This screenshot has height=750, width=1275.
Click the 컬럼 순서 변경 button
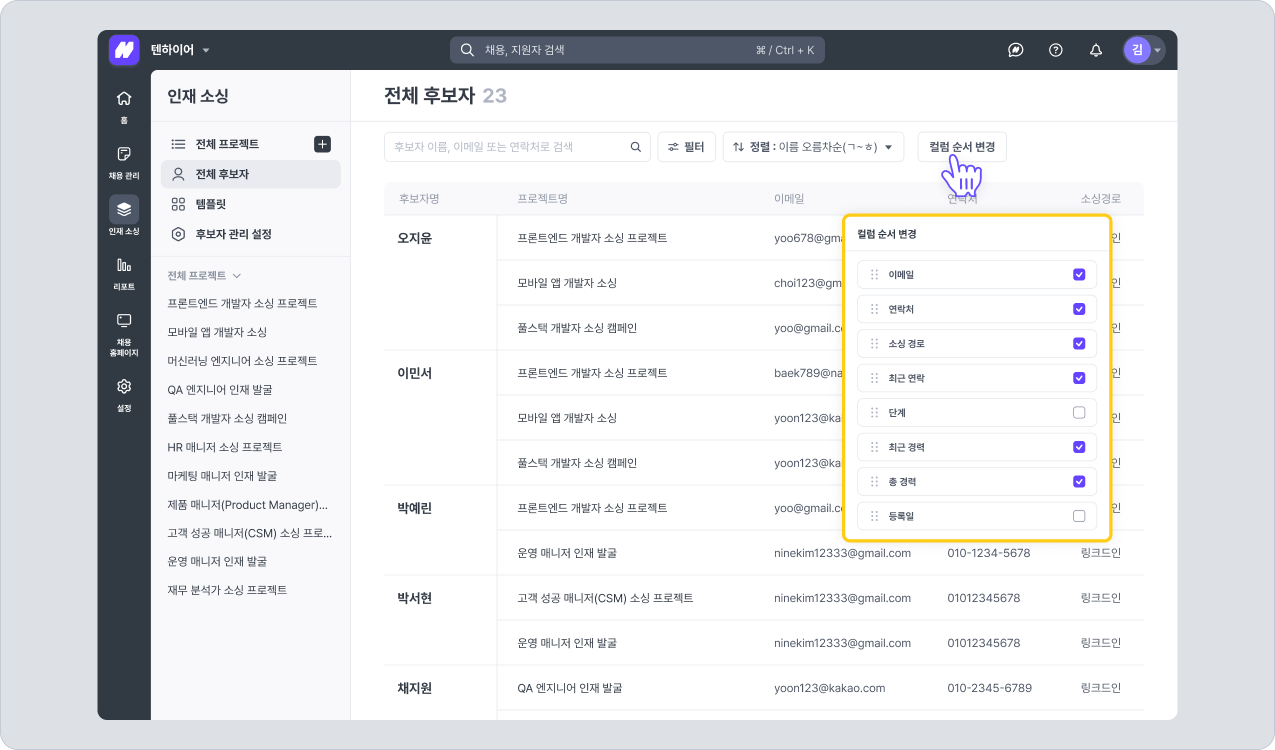coord(962,147)
